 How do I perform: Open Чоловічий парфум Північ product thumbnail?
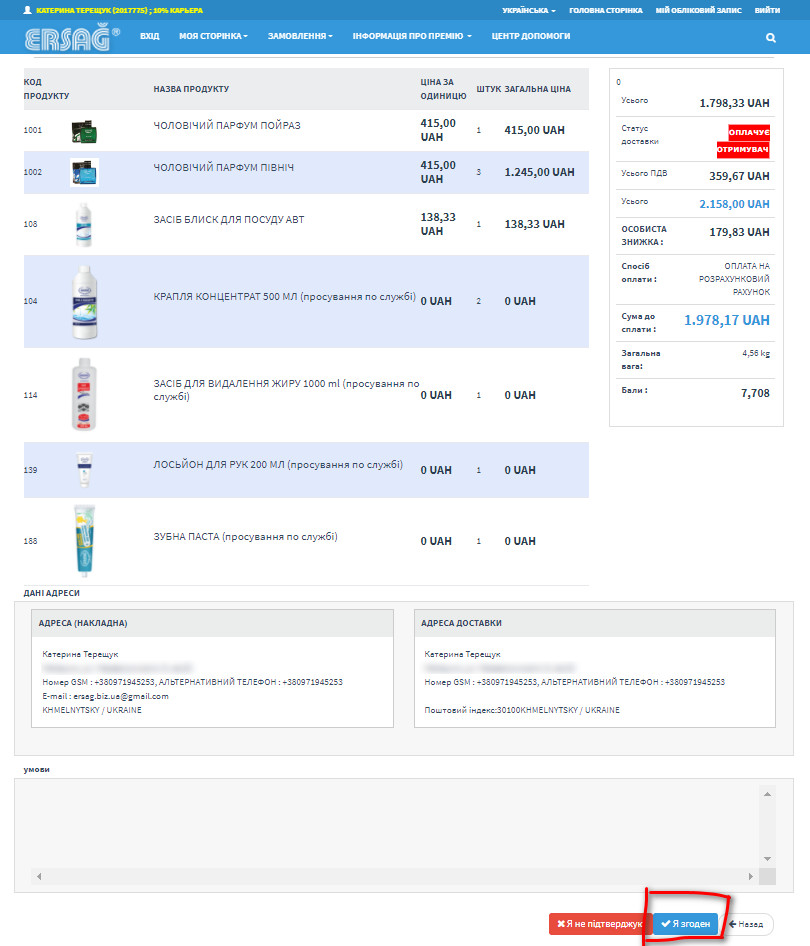point(84,172)
